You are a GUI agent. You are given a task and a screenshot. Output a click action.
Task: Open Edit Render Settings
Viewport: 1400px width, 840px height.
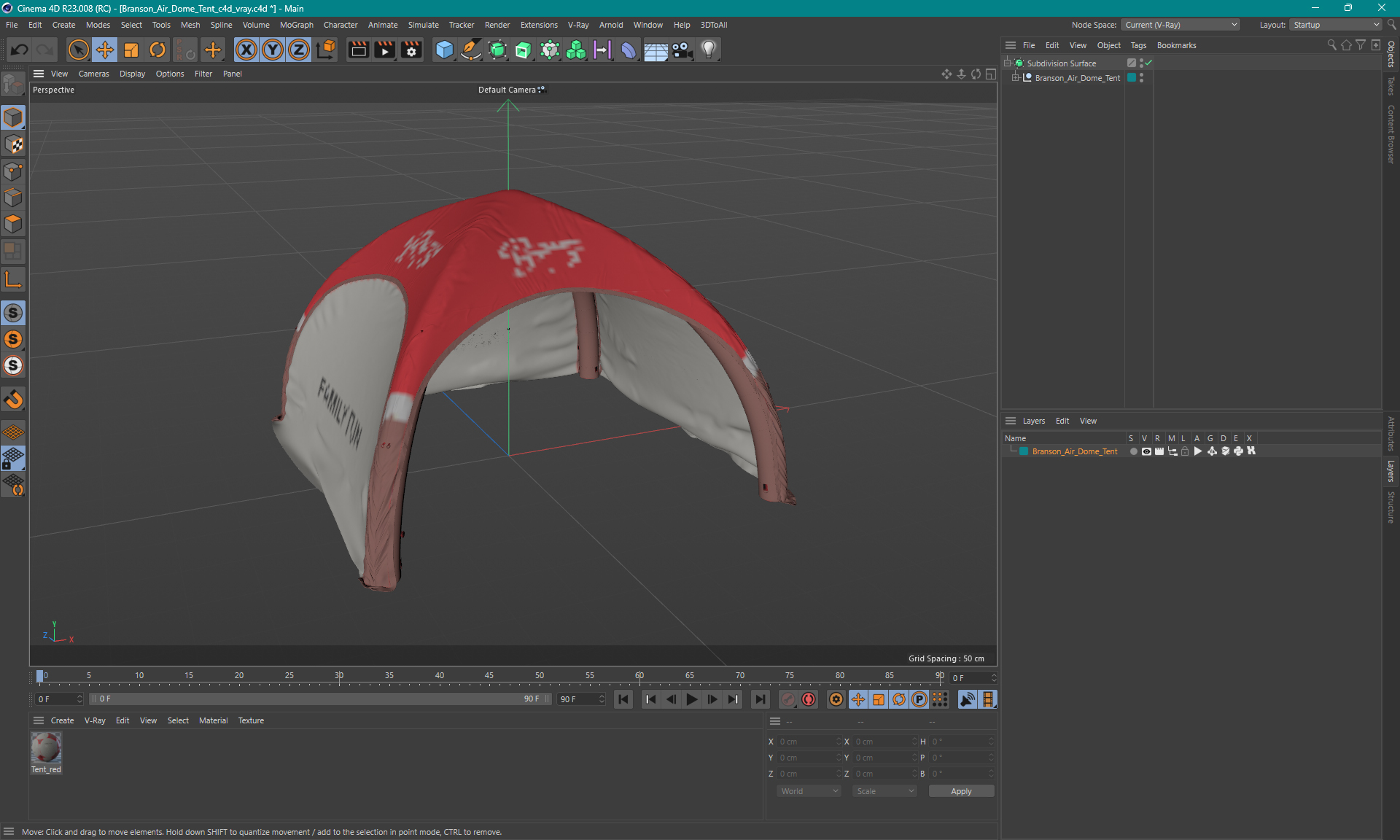point(411,50)
